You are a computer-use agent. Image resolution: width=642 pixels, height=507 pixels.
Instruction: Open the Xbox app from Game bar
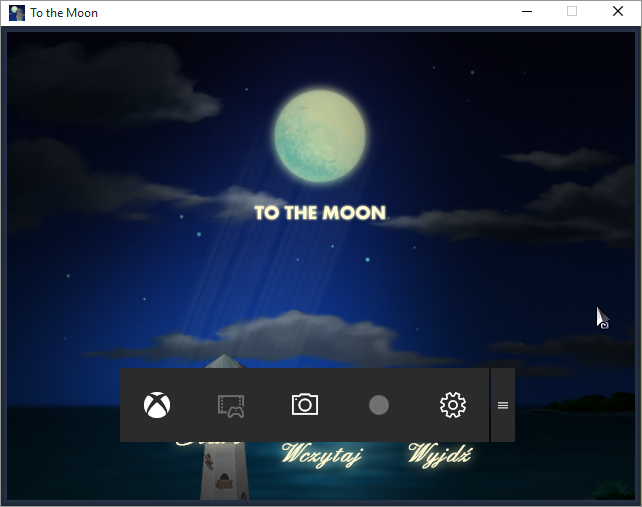coord(157,405)
